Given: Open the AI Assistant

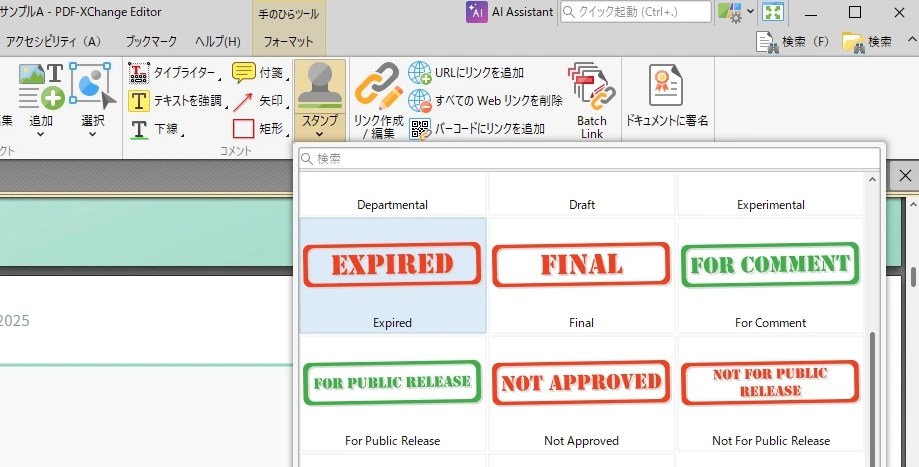Looking at the screenshot, I should [509, 12].
